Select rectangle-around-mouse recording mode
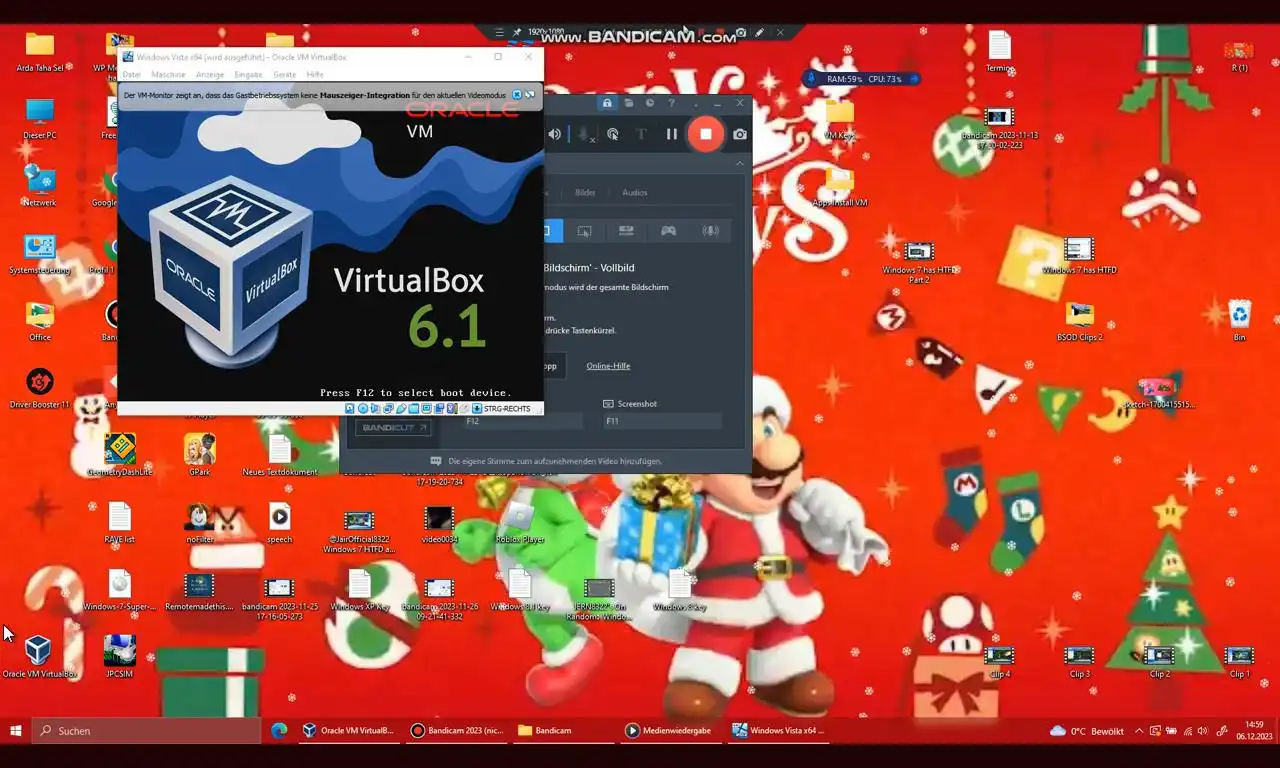This screenshot has height=768, width=1280. click(585, 231)
